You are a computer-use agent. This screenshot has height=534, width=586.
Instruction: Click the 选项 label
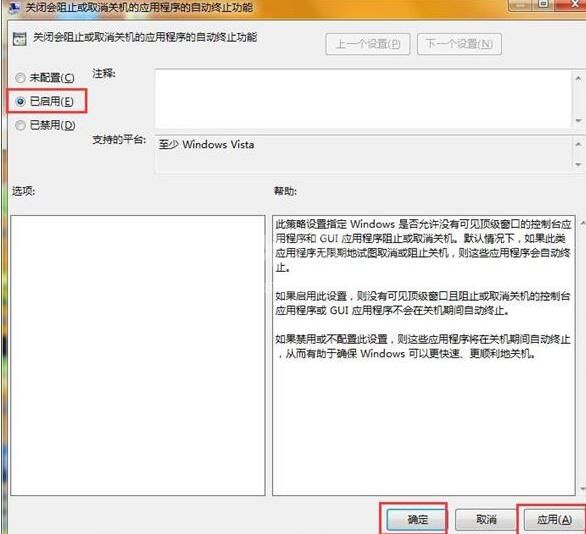pyautogui.click(x=24, y=191)
